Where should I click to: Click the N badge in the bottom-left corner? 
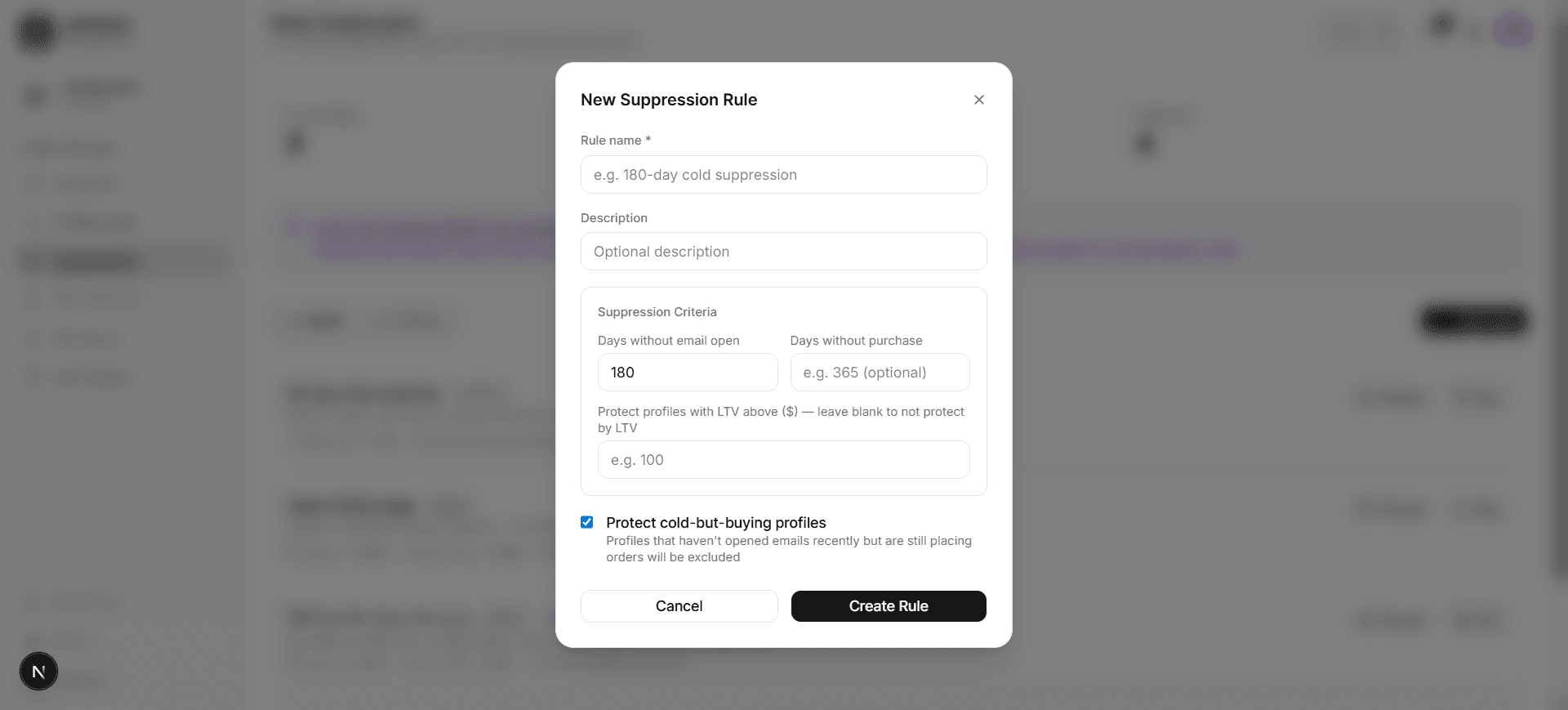pyautogui.click(x=38, y=671)
